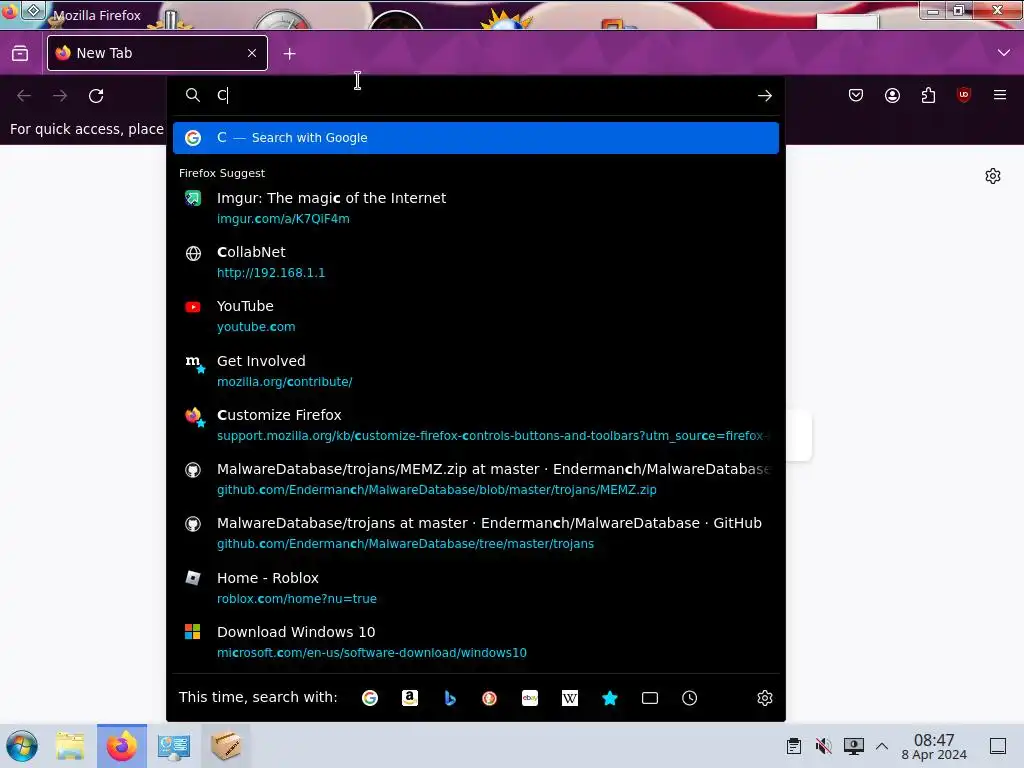Open the Firefox account menu
The image size is (1024, 768).
pyautogui.click(x=892, y=95)
